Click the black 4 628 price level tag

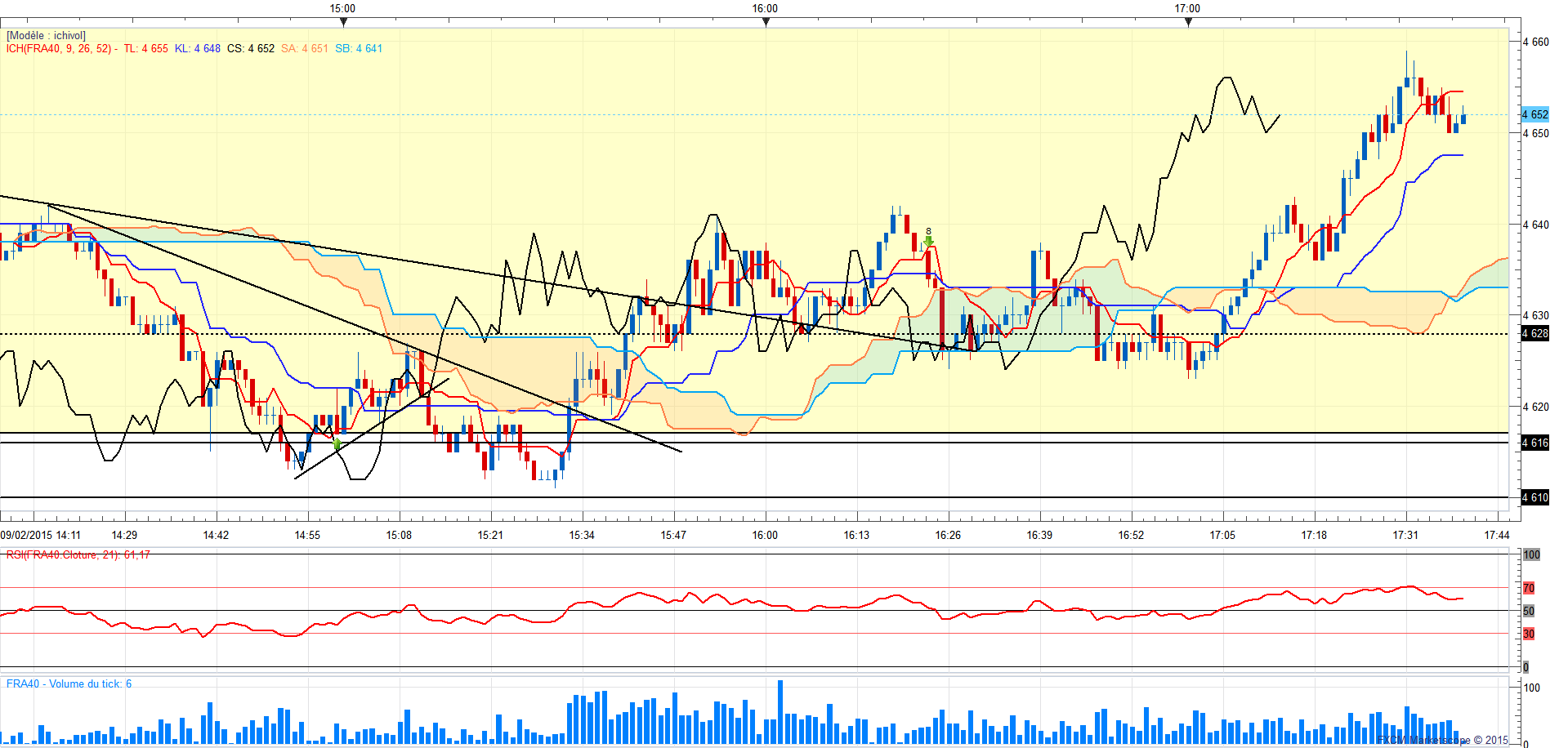point(1535,333)
